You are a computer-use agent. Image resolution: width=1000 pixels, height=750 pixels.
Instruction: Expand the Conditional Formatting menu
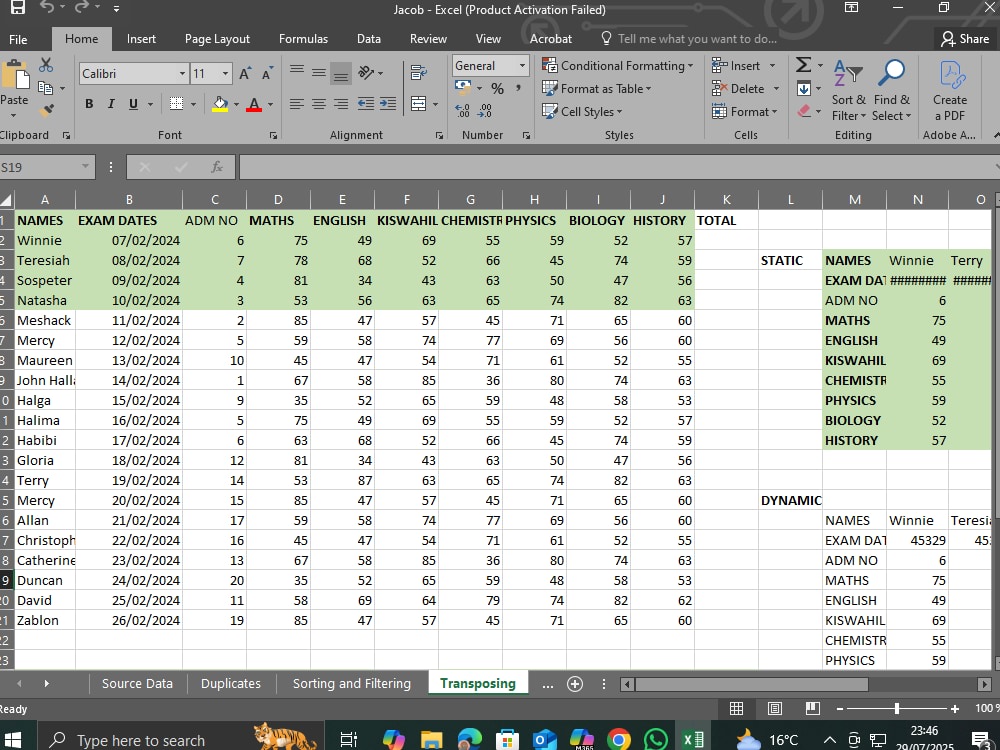(x=617, y=66)
